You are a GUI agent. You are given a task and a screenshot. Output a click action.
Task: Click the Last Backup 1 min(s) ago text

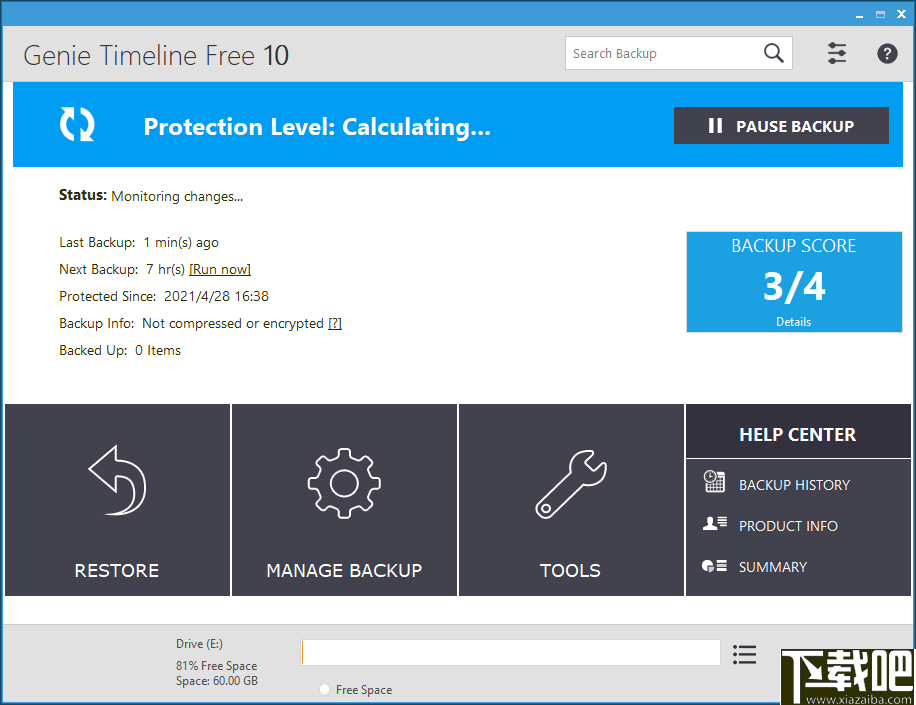[139, 242]
